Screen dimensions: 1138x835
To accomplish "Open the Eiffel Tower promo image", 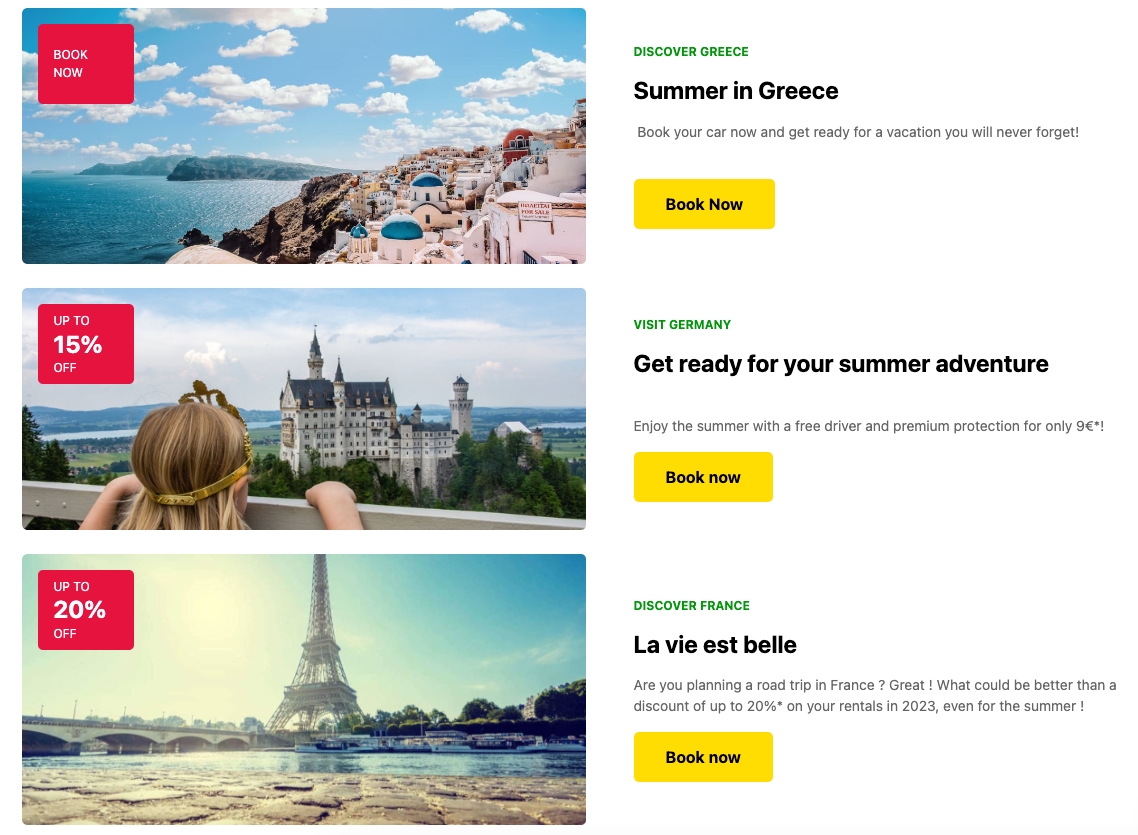I will click(x=303, y=689).
